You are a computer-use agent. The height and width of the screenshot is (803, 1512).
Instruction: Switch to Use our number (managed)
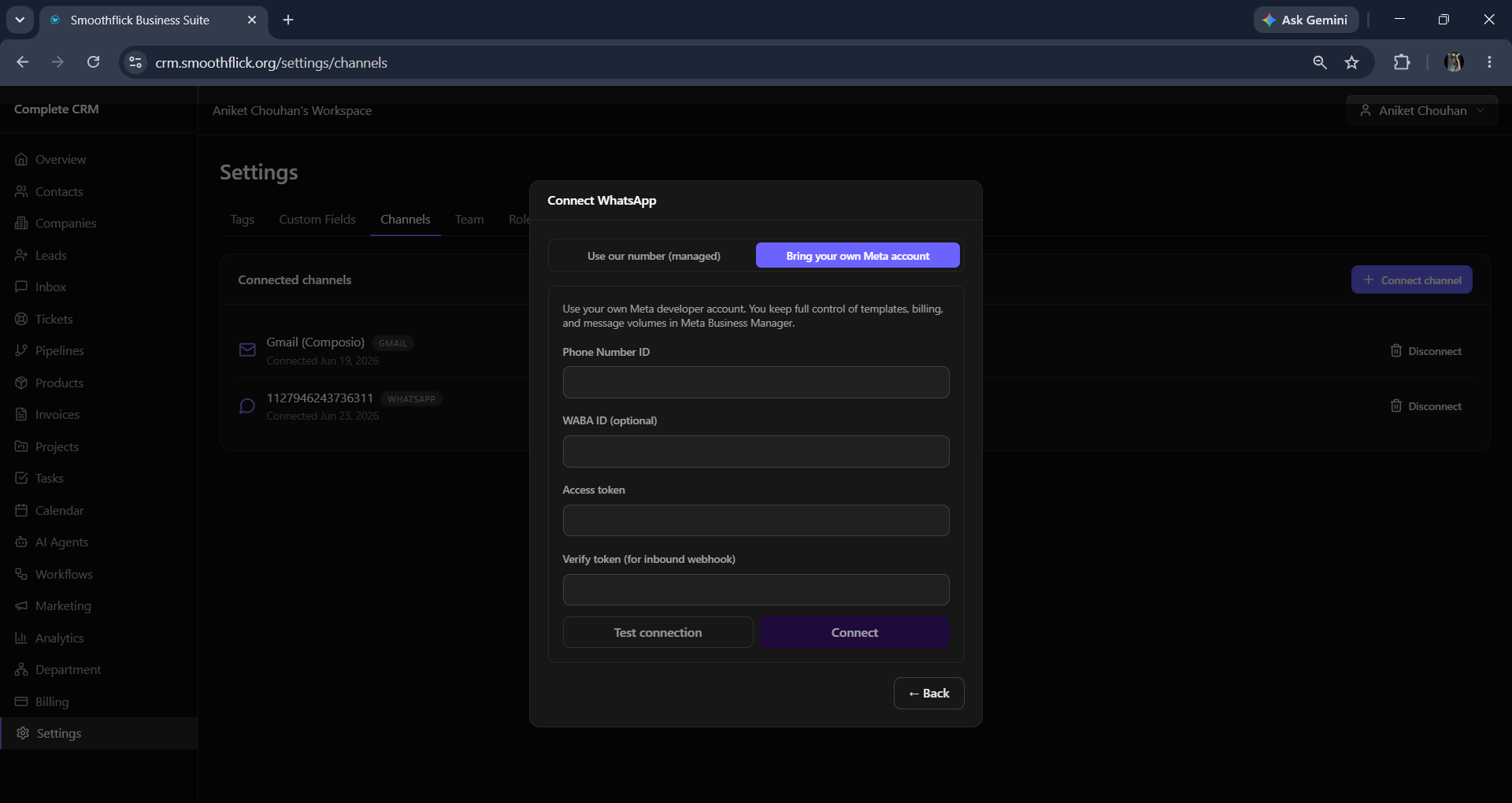[654, 256]
